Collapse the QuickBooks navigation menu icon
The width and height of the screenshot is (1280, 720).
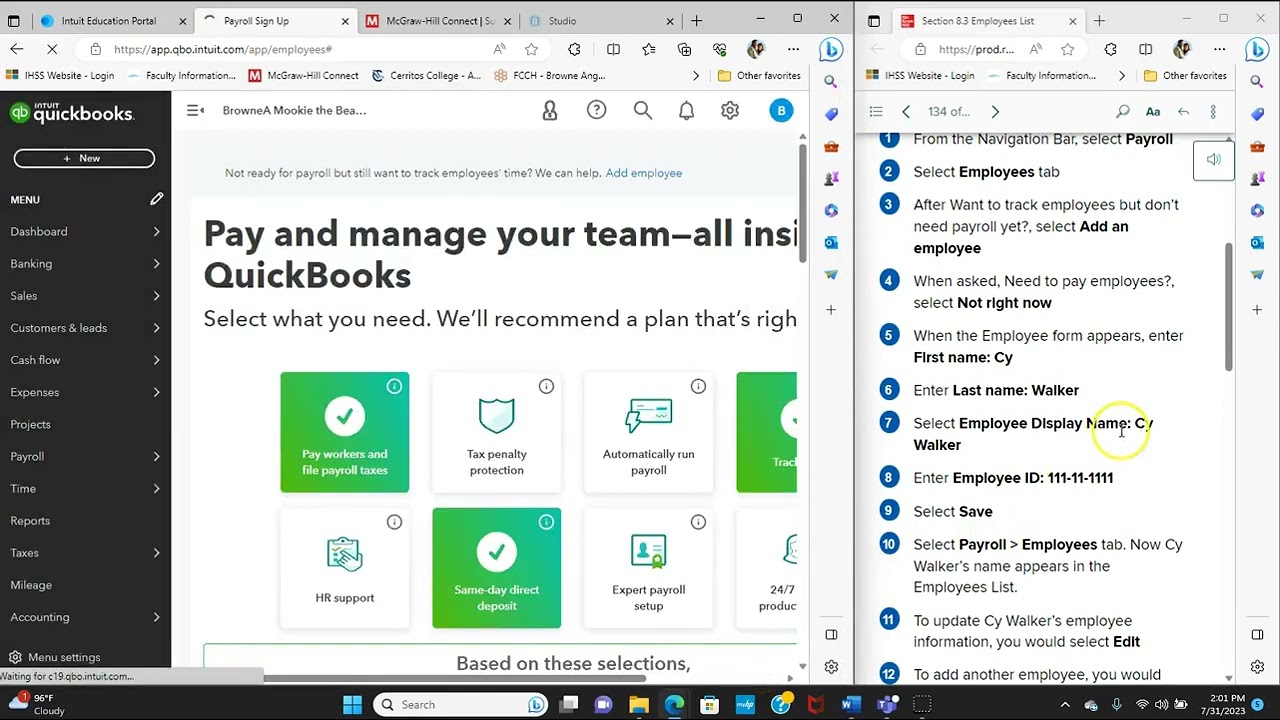click(195, 110)
